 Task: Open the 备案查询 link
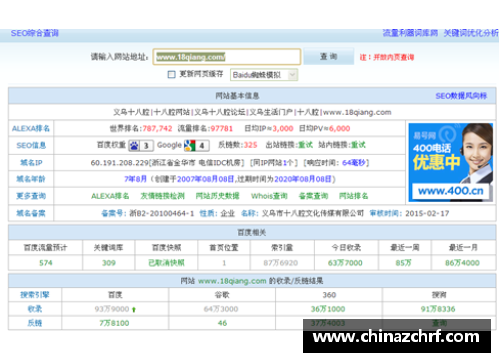coord(313,196)
